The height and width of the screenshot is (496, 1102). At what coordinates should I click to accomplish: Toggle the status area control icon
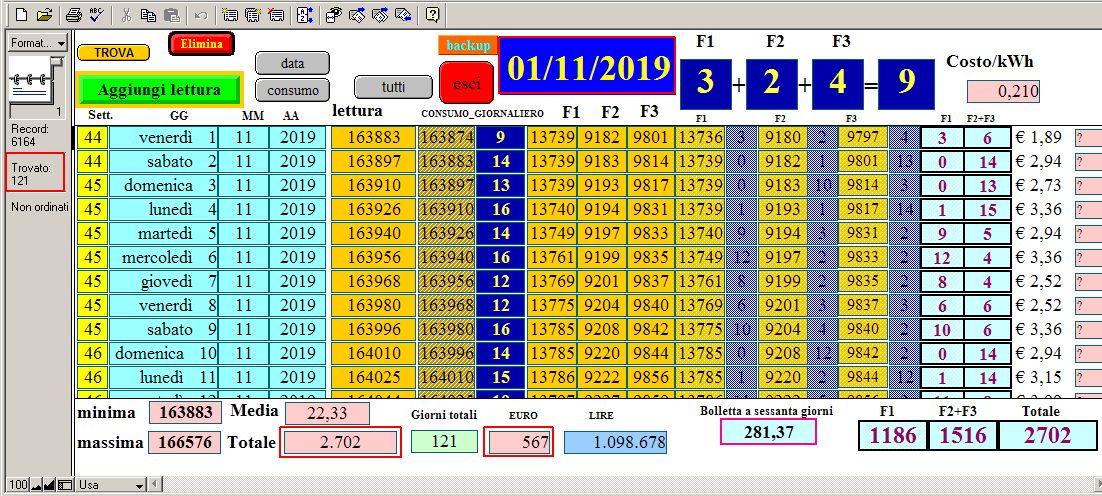[x=65, y=485]
